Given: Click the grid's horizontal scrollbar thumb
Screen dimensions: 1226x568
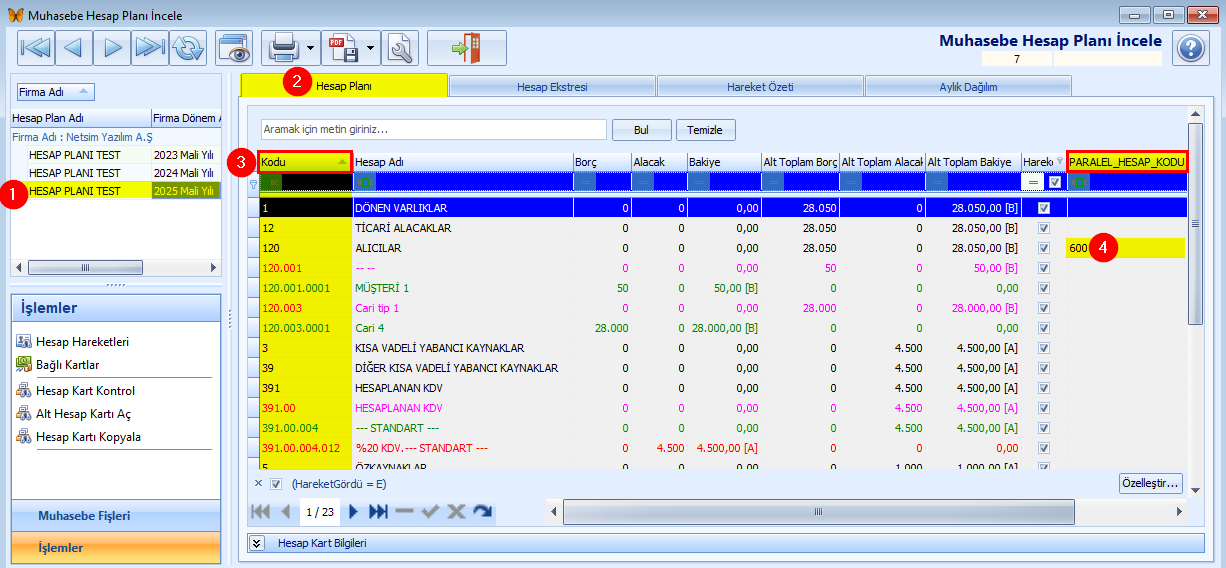Looking at the screenshot, I should point(816,511).
